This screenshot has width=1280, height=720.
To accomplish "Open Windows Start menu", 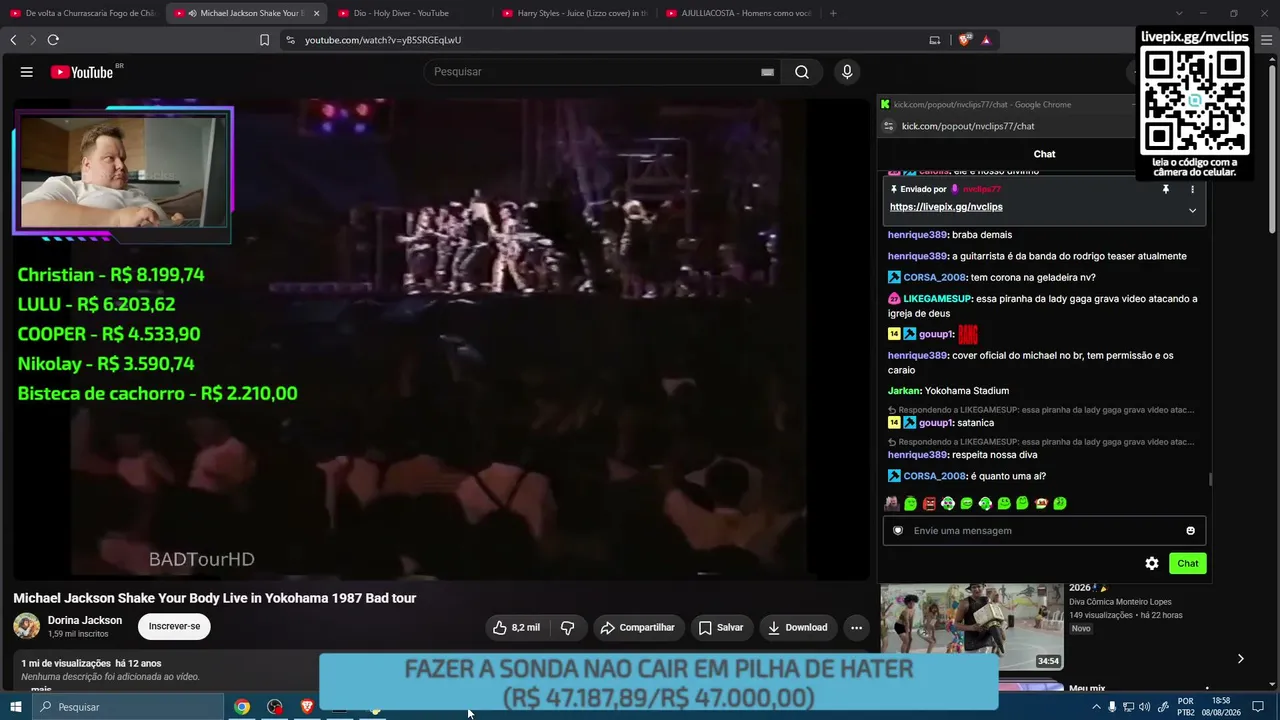I will (16, 707).
